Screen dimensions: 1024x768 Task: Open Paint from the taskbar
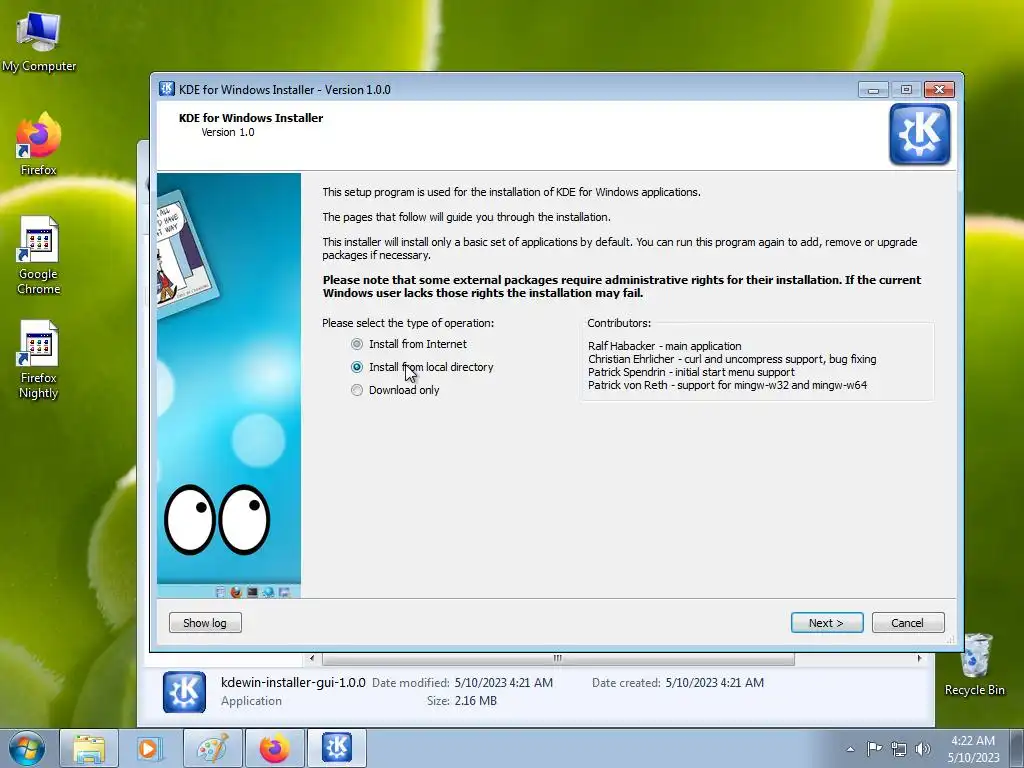pos(212,748)
